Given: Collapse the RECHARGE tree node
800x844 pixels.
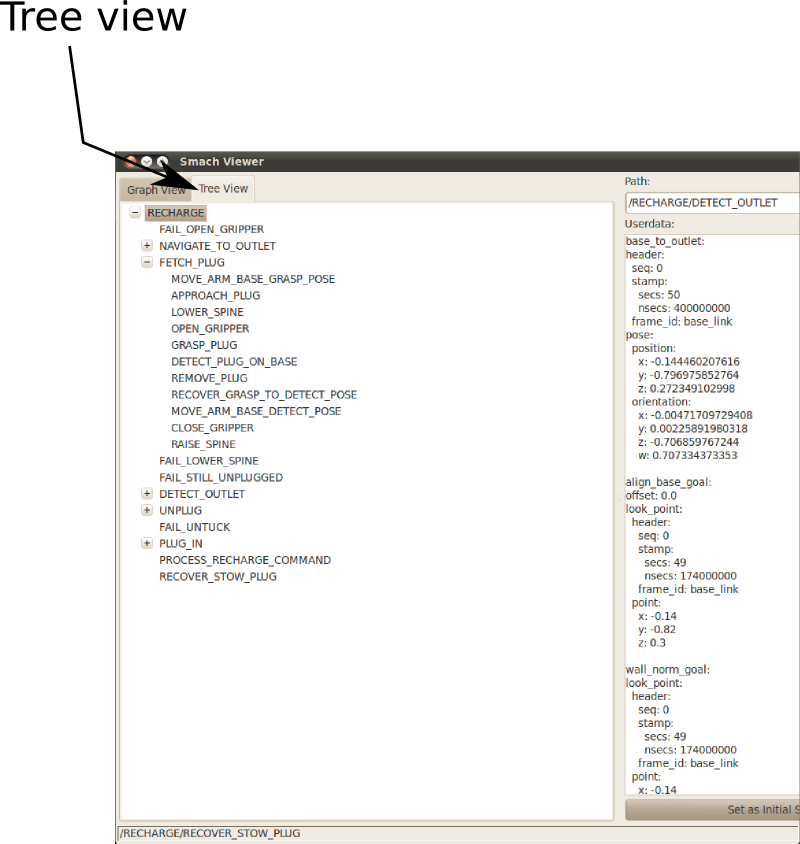Looking at the screenshot, I should [135, 213].
